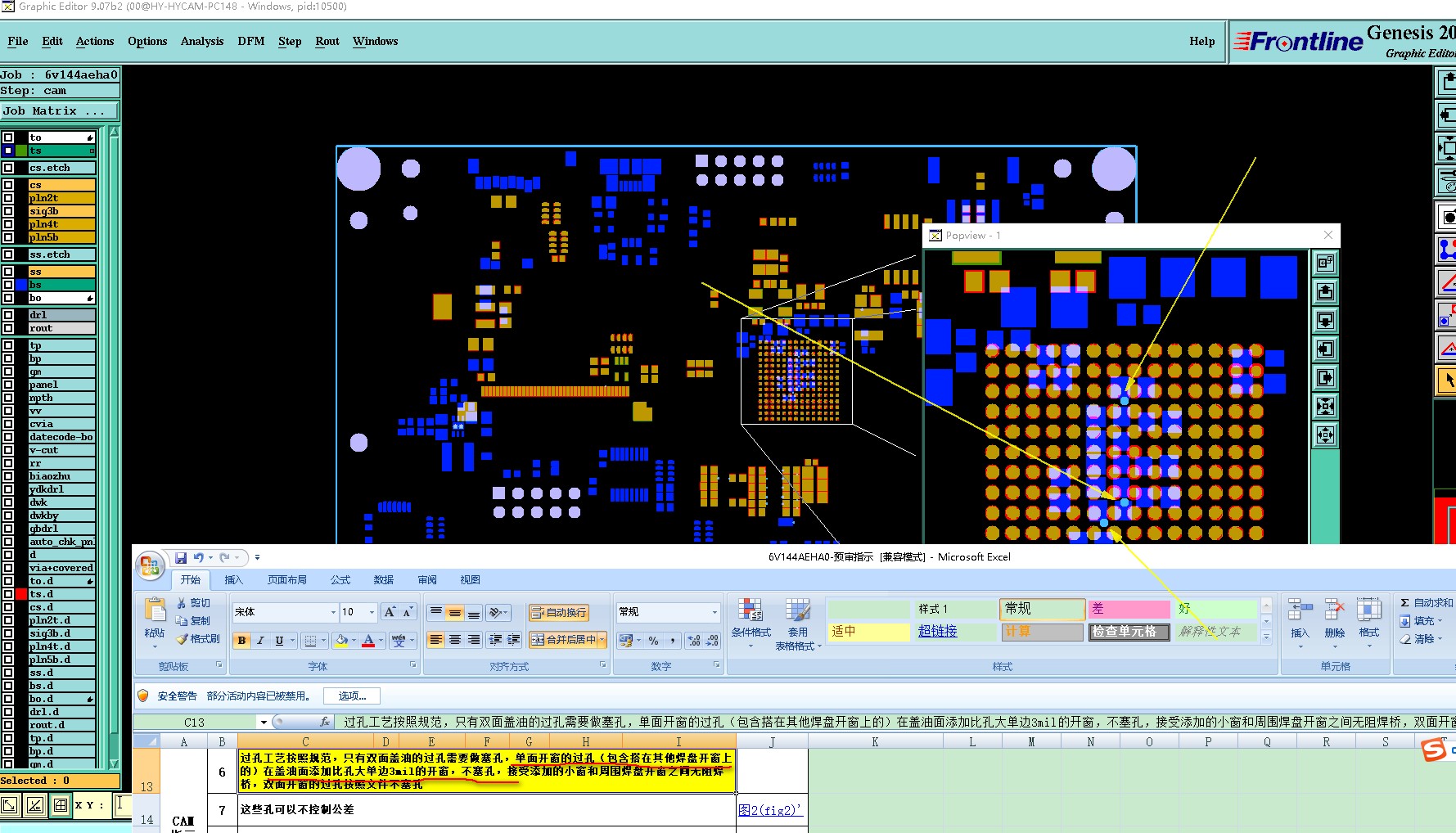Click the middle vertical align icon
The image size is (1456, 833).
point(455,612)
